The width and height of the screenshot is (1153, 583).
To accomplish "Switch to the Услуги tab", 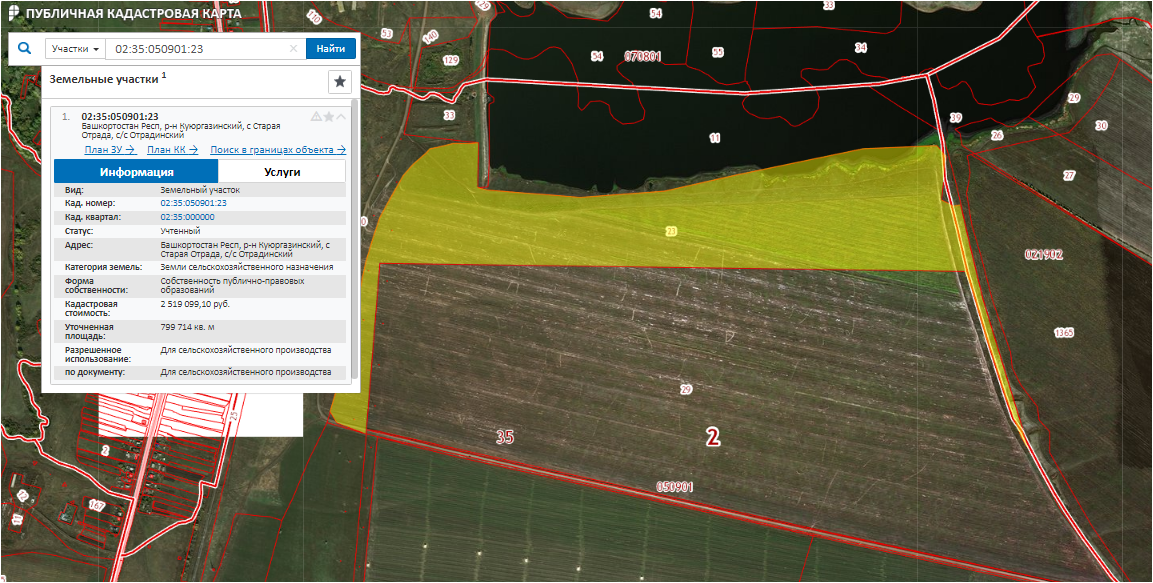I will pyautogui.click(x=282, y=171).
